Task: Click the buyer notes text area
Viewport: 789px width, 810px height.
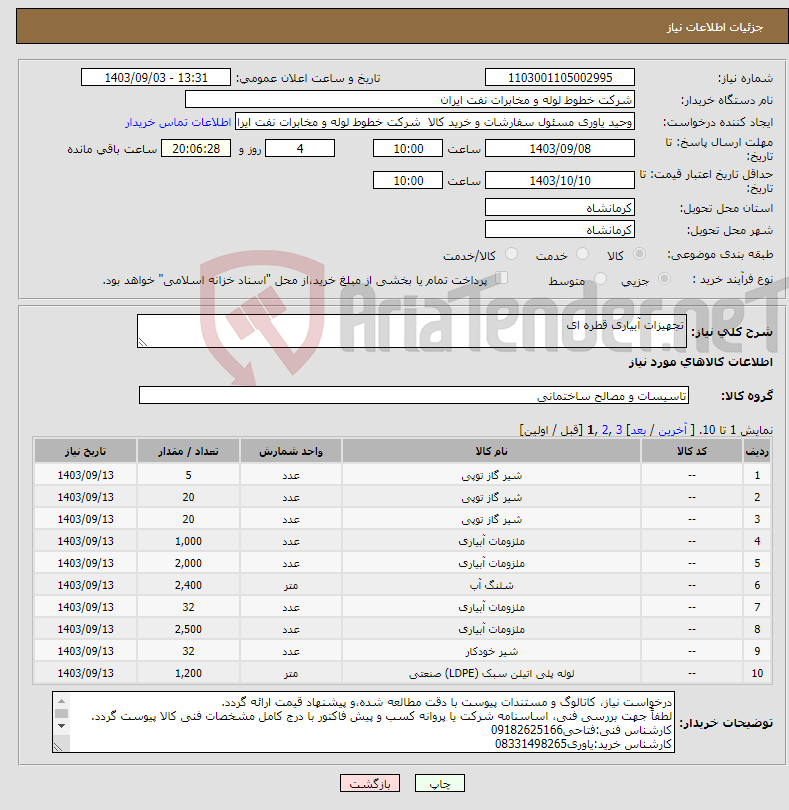Action: (363, 722)
